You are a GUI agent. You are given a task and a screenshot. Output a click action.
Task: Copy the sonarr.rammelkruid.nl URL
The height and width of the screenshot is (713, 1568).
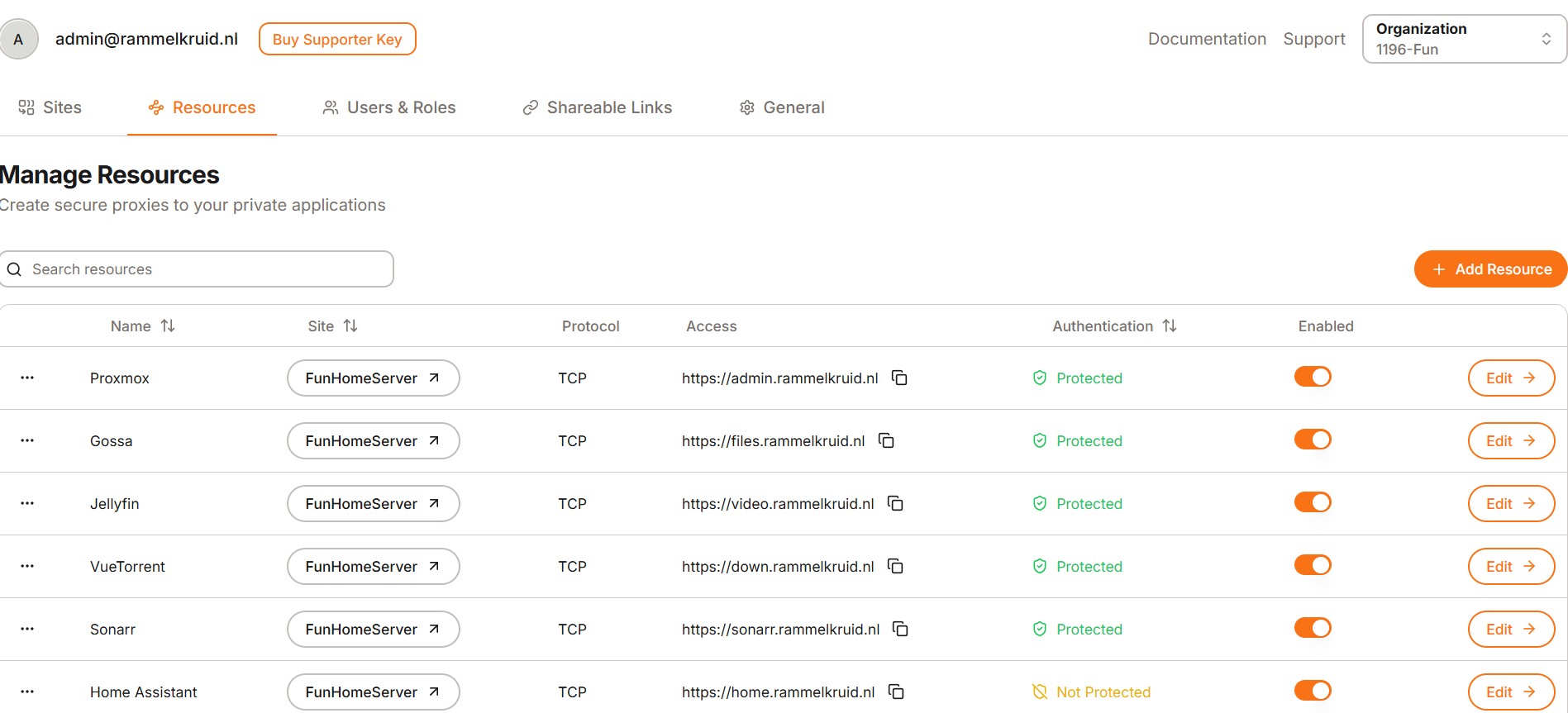click(900, 629)
